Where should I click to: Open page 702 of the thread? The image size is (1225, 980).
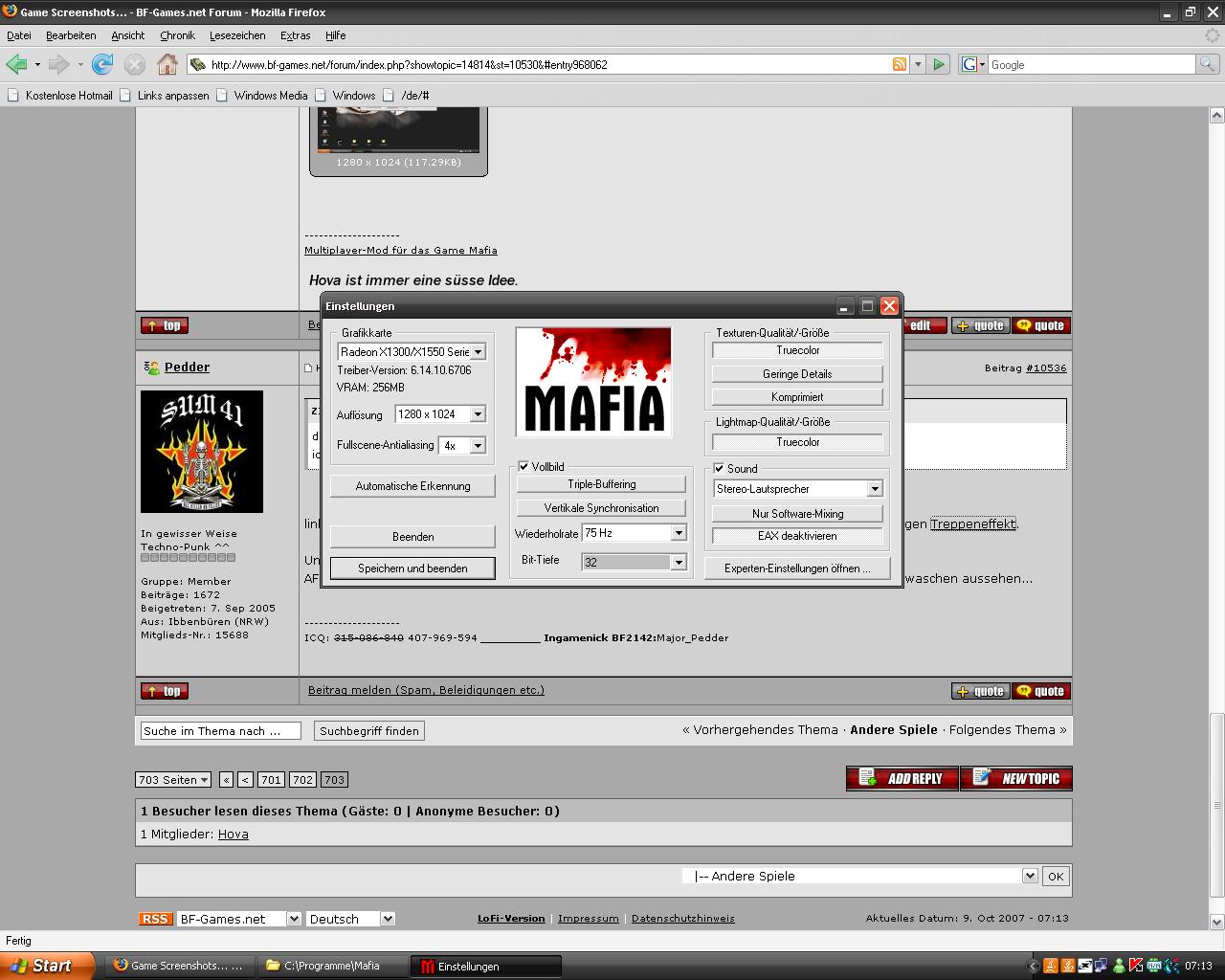(302, 779)
